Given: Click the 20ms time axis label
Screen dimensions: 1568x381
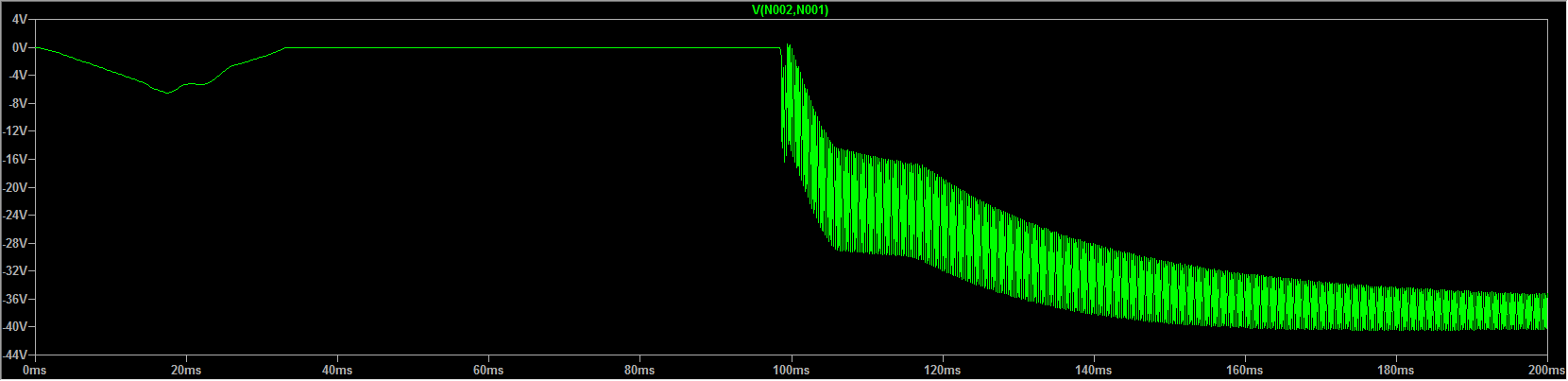Looking at the screenshot, I should pyautogui.click(x=186, y=371).
